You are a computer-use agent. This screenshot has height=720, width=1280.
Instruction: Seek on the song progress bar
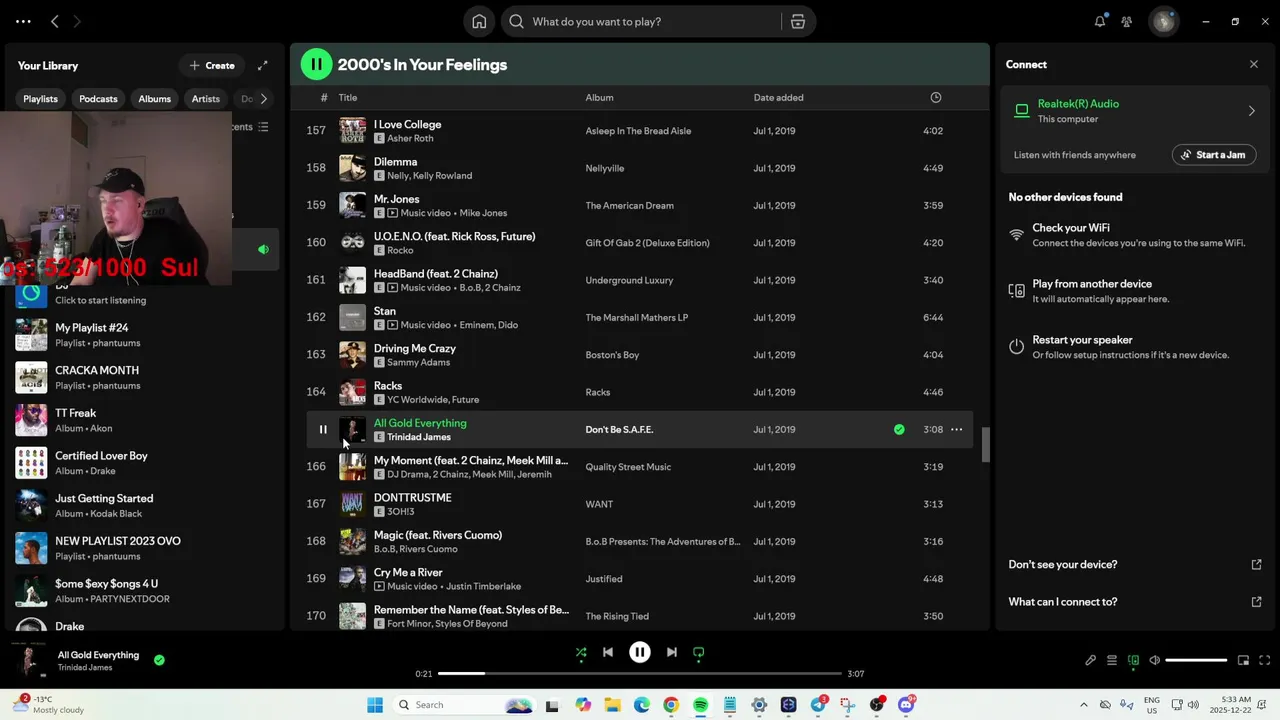[x=640, y=673]
